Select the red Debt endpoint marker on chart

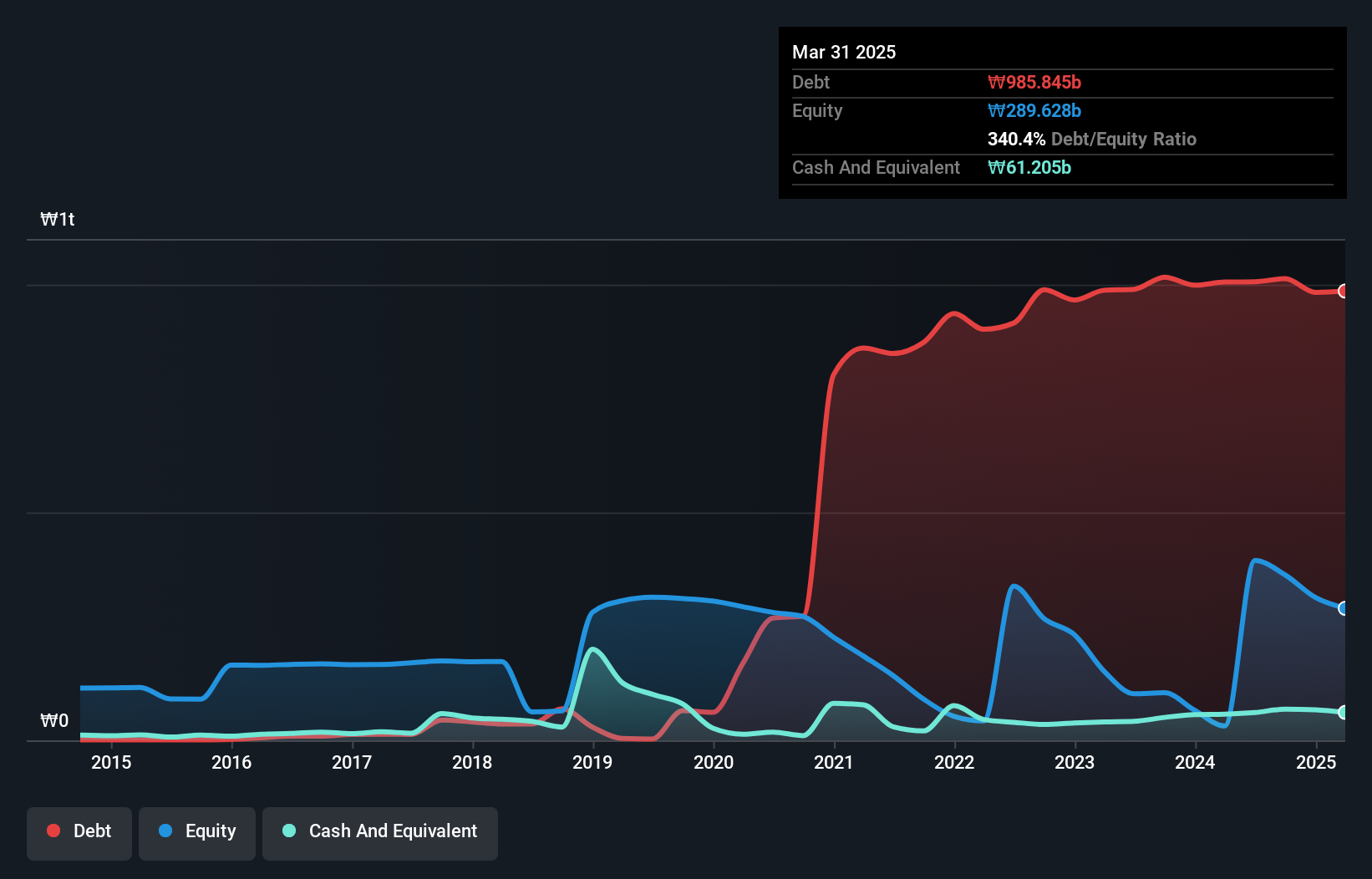coord(1344,291)
